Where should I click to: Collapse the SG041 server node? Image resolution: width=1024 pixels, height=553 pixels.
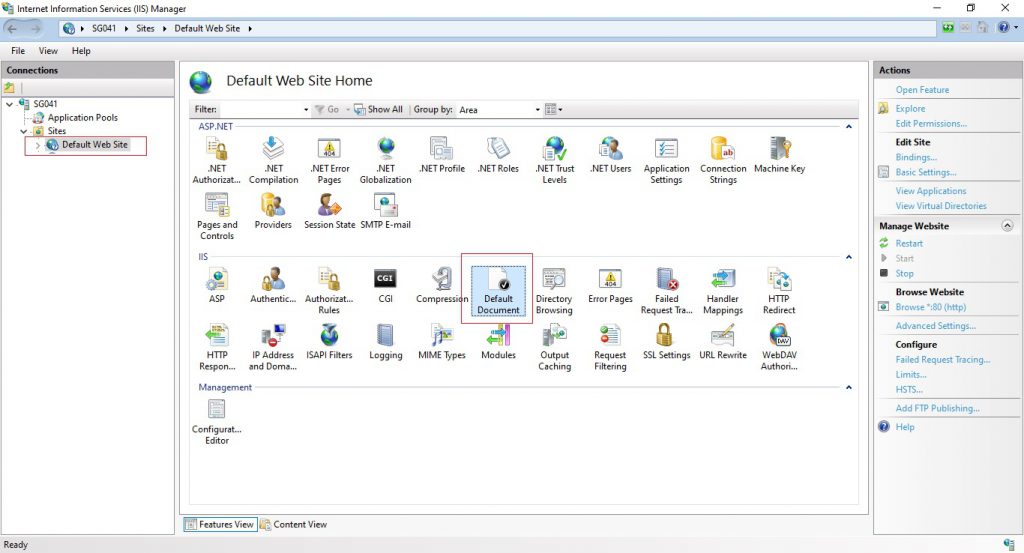pos(9,104)
